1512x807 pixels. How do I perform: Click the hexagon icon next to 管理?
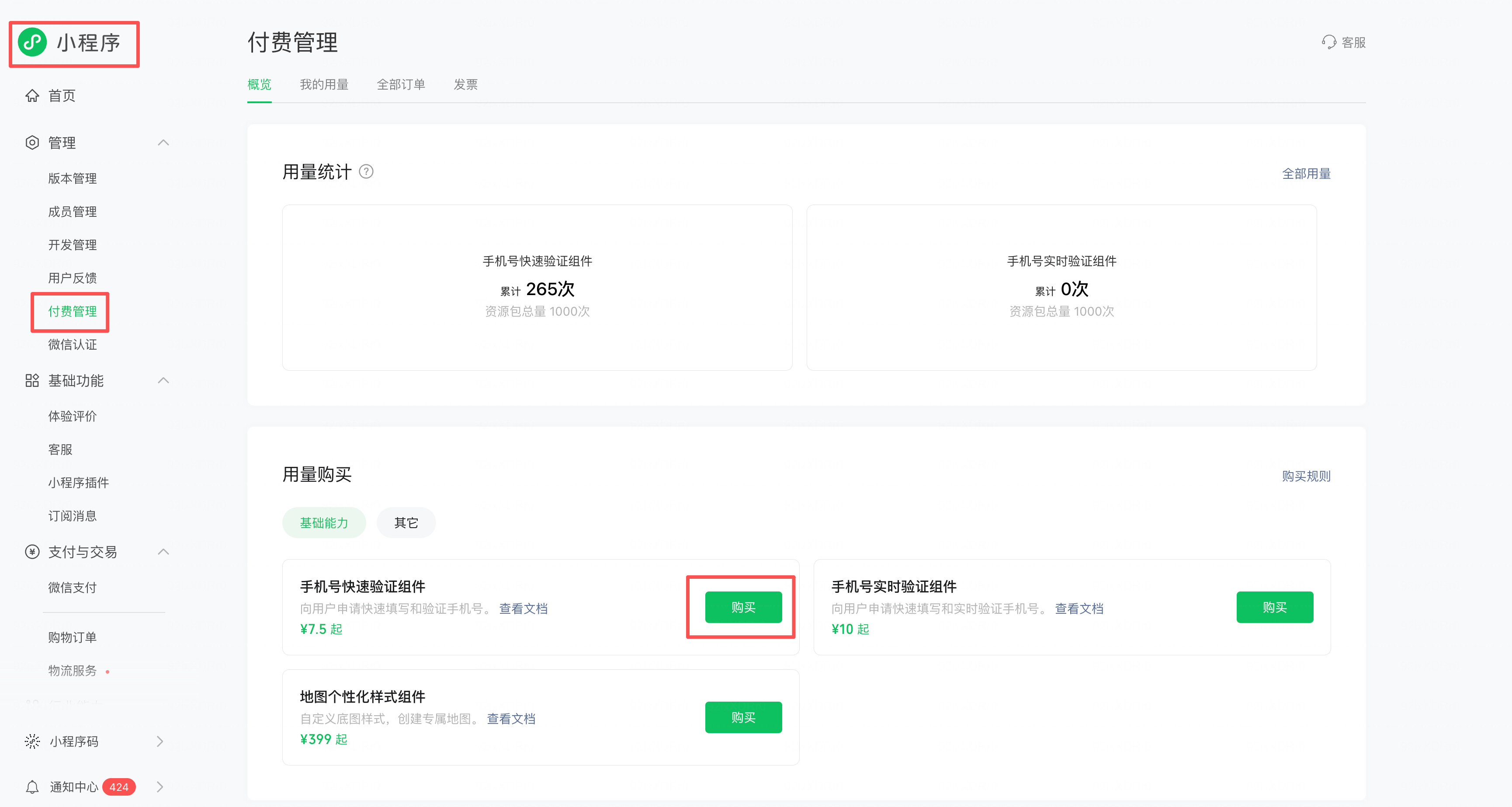click(x=32, y=143)
